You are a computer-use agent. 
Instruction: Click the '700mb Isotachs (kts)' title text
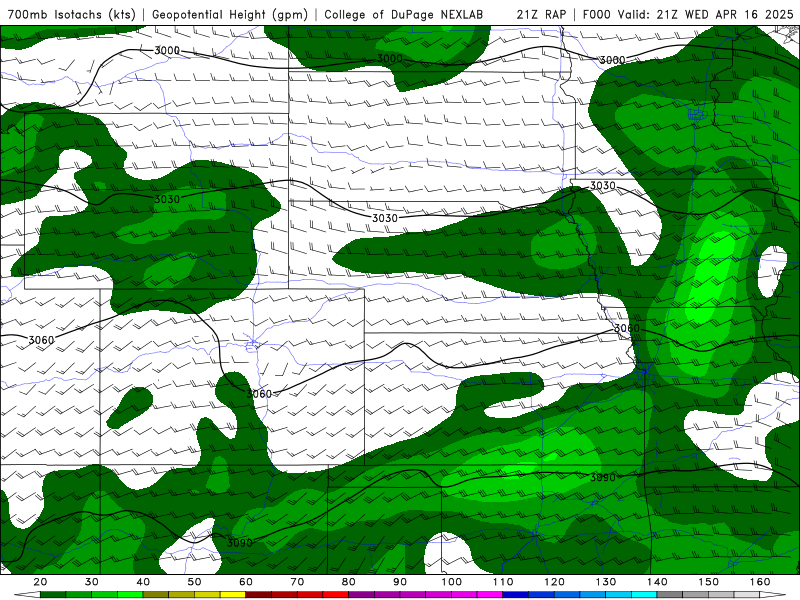72,14
